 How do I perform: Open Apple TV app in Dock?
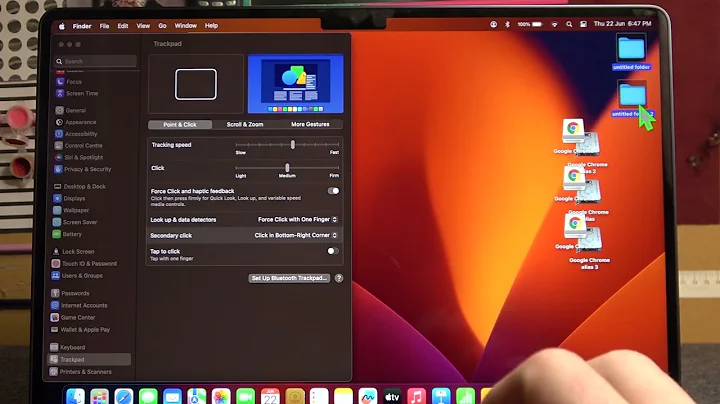[x=392, y=397]
